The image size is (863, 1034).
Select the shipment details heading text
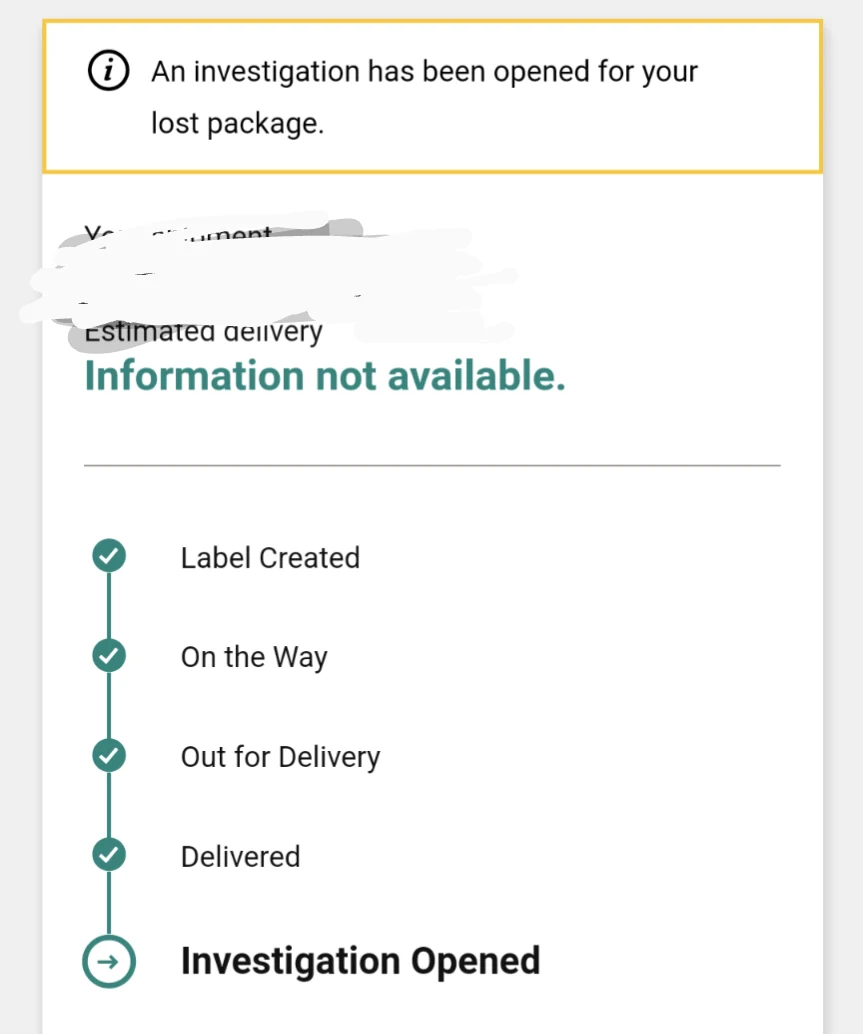180,234
